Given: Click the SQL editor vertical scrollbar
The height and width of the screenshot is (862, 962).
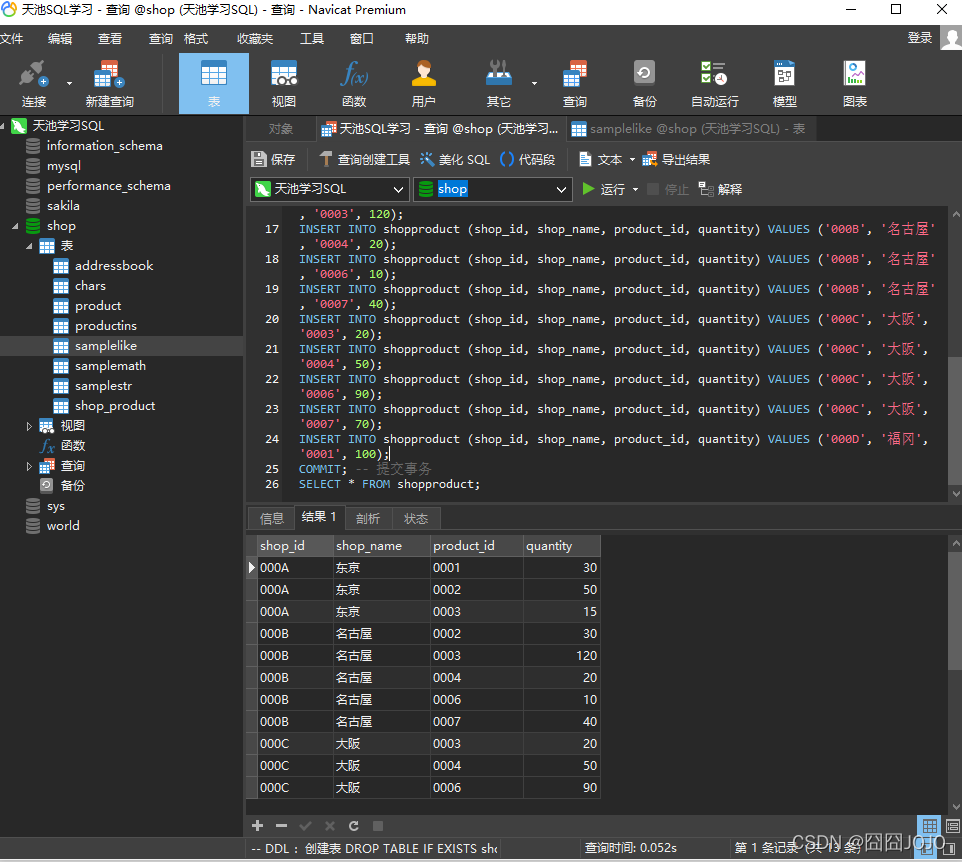Looking at the screenshot, I should [955, 421].
